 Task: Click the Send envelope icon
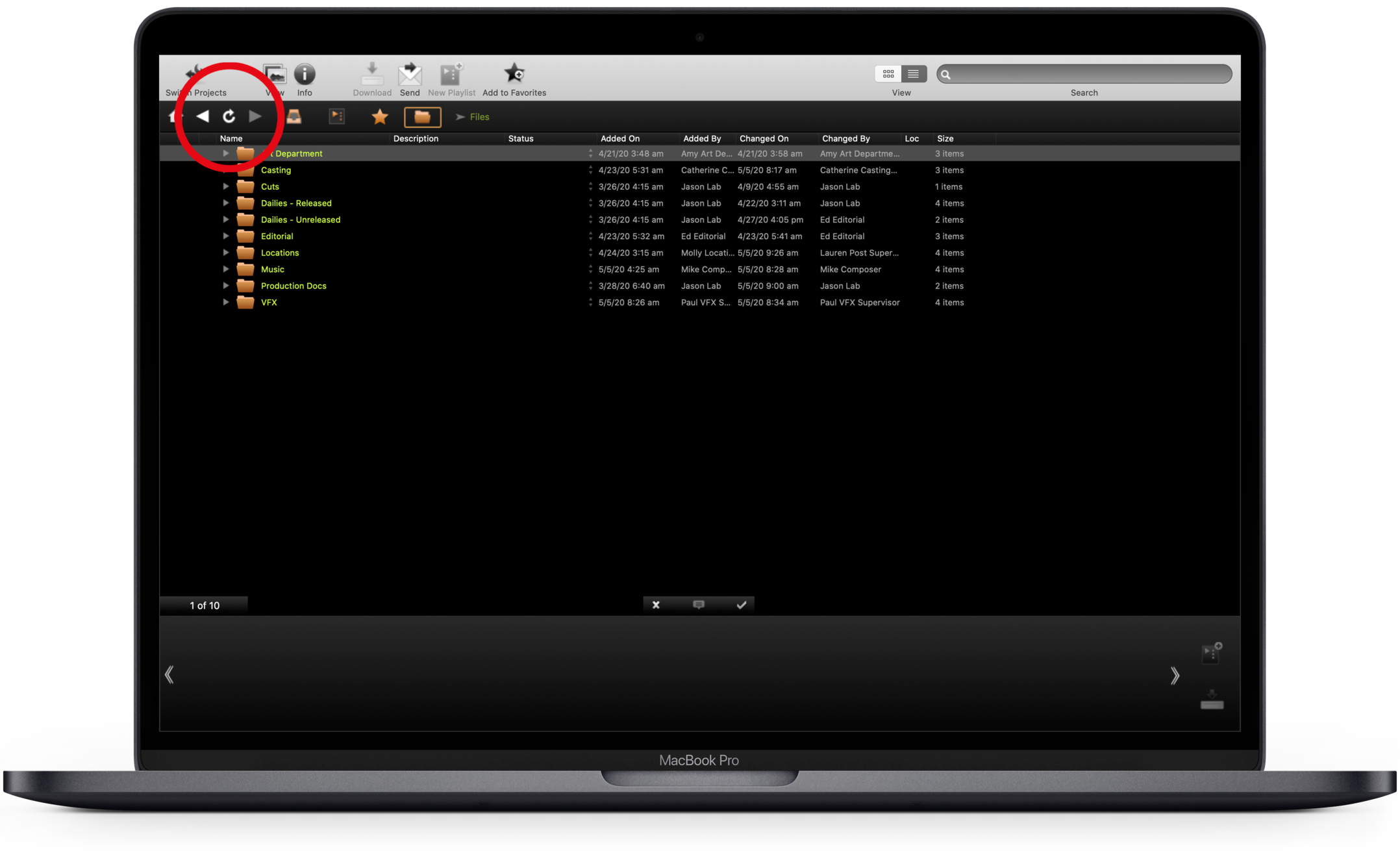pos(410,75)
